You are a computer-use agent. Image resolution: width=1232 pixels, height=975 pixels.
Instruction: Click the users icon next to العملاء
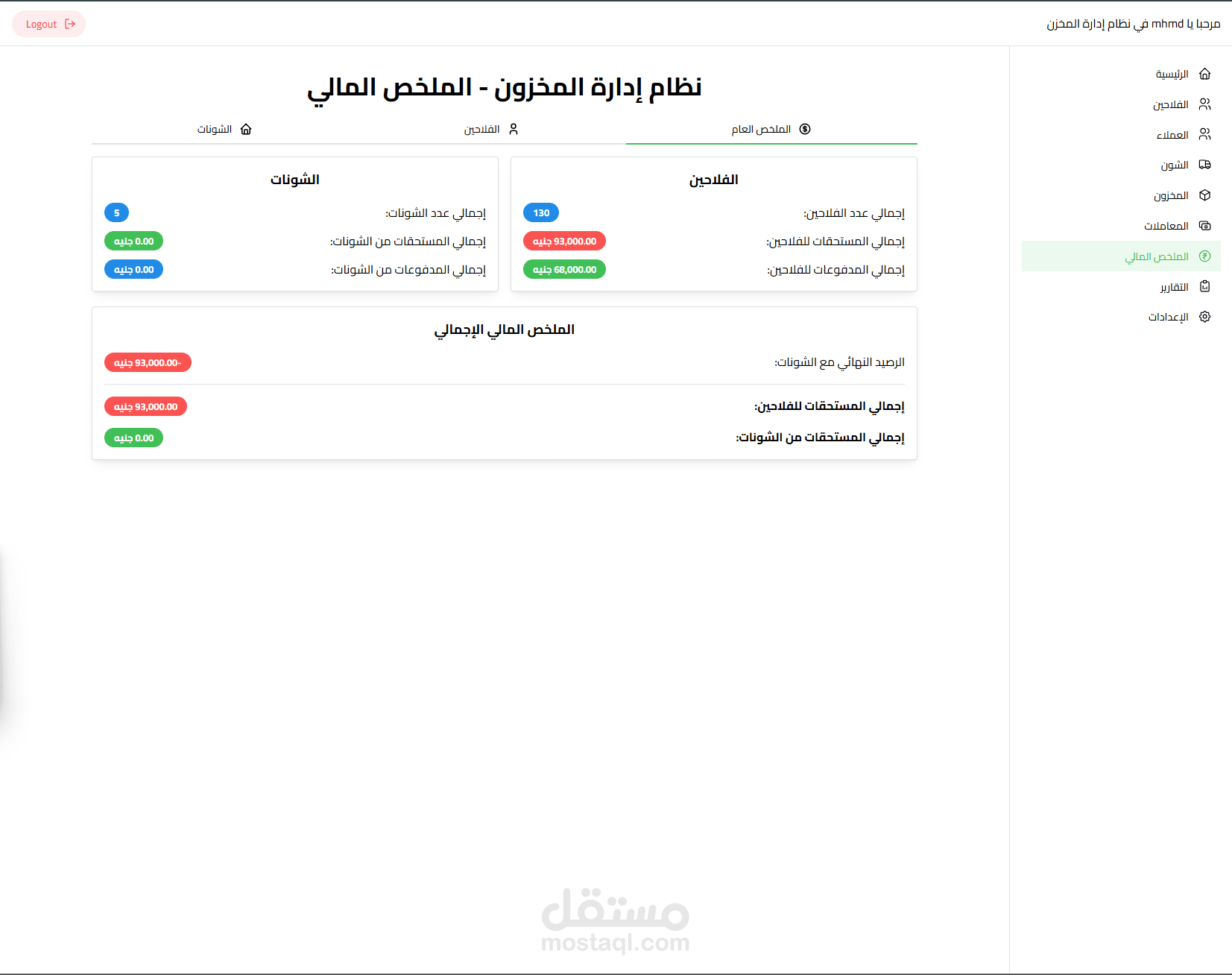[1205, 134]
